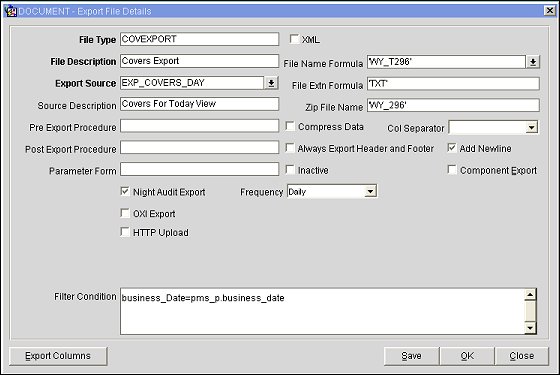Screen dimensions: 560x375
Task: Disable the Add Newline checkbox
Action: pos(452,148)
